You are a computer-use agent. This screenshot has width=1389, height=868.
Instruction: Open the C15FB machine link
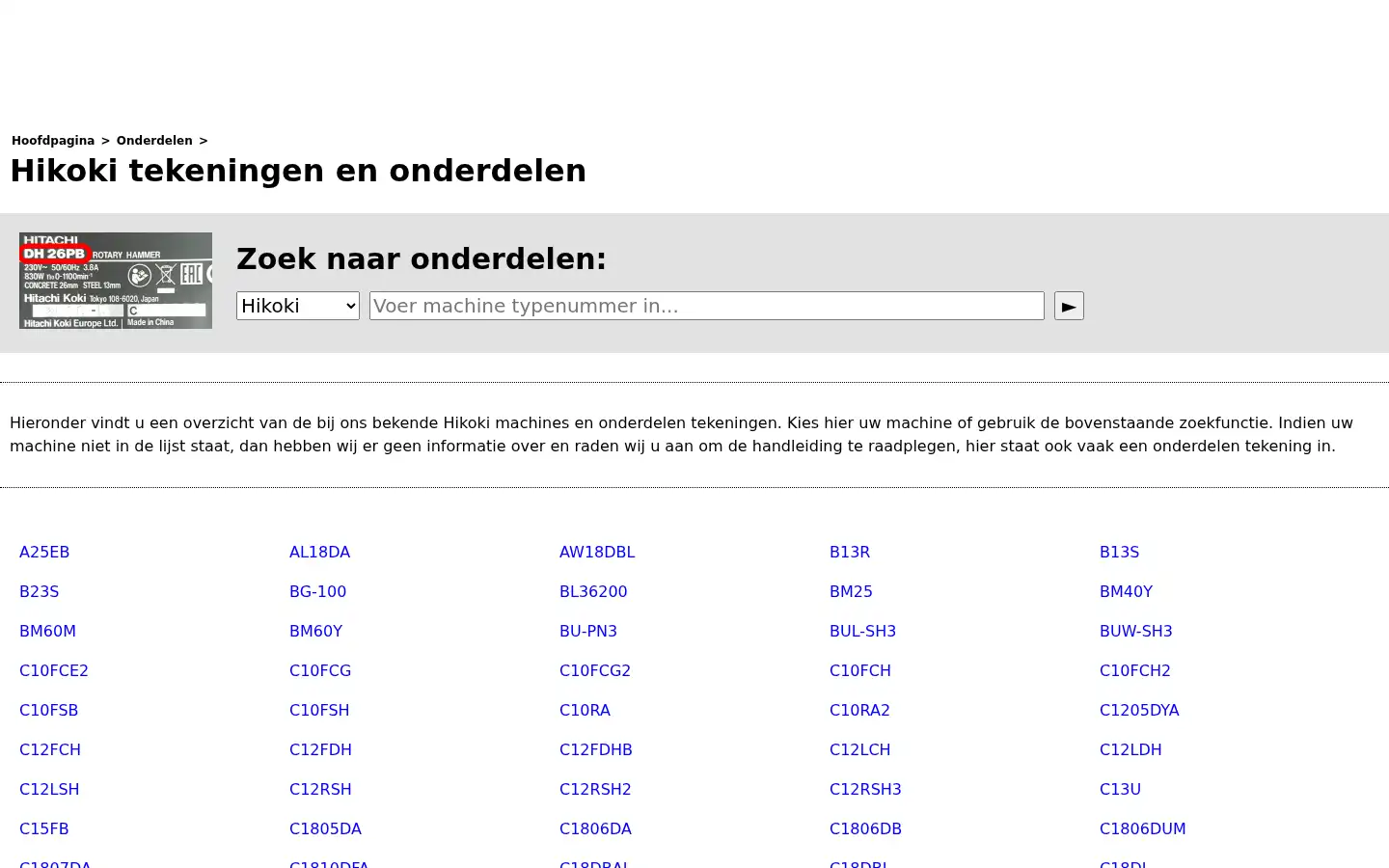tap(44, 829)
